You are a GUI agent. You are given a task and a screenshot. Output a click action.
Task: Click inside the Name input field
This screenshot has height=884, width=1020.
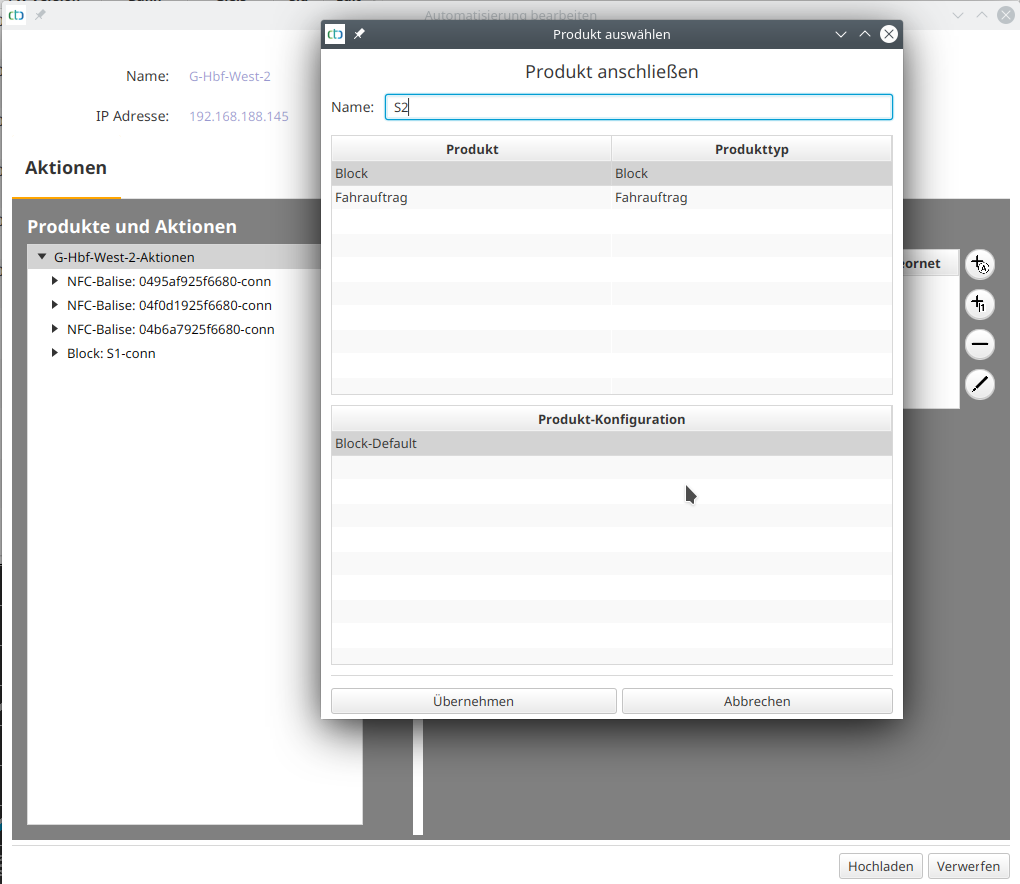click(x=638, y=107)
